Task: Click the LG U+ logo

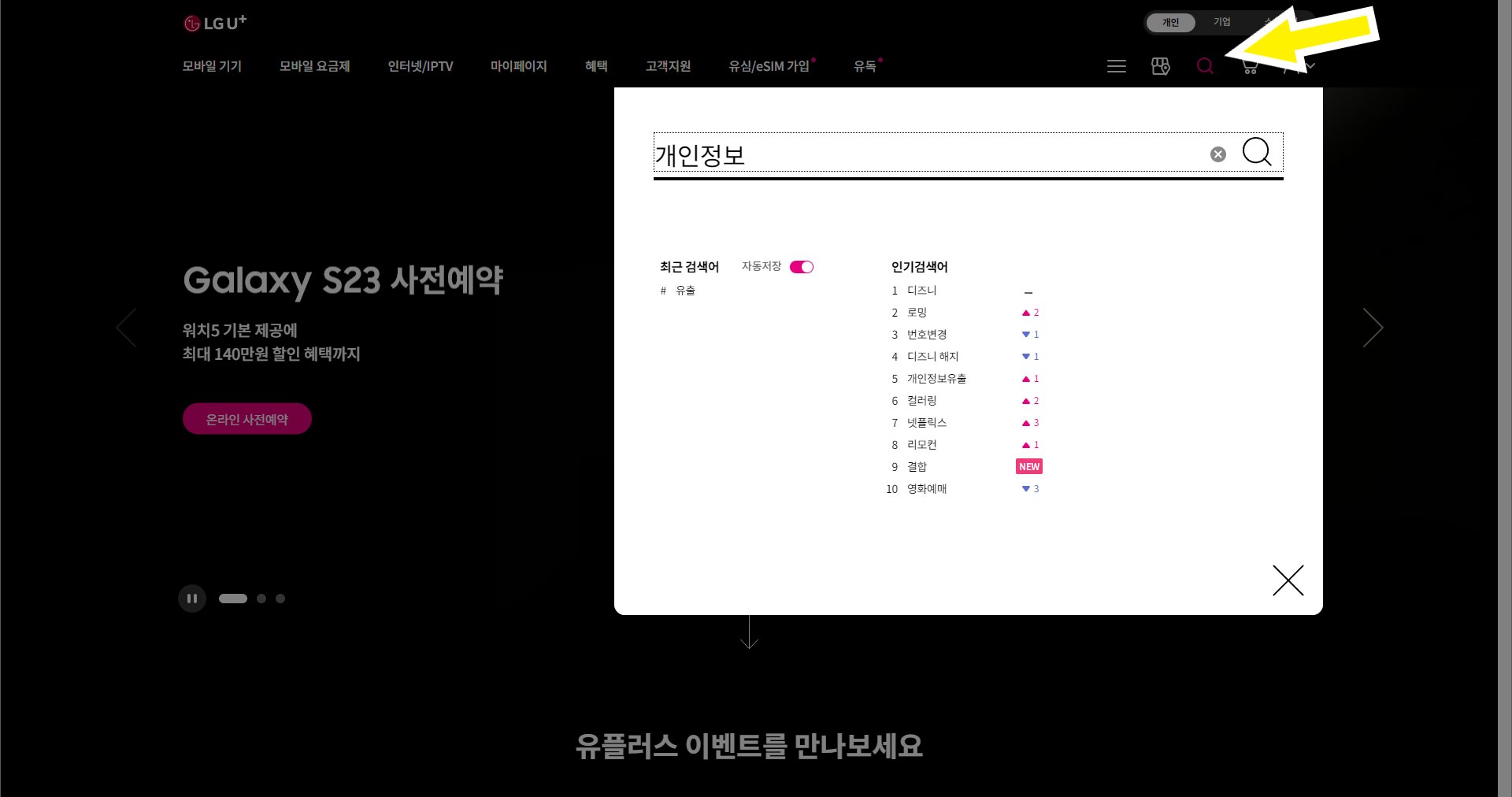Action: click(x=215, y=23)
